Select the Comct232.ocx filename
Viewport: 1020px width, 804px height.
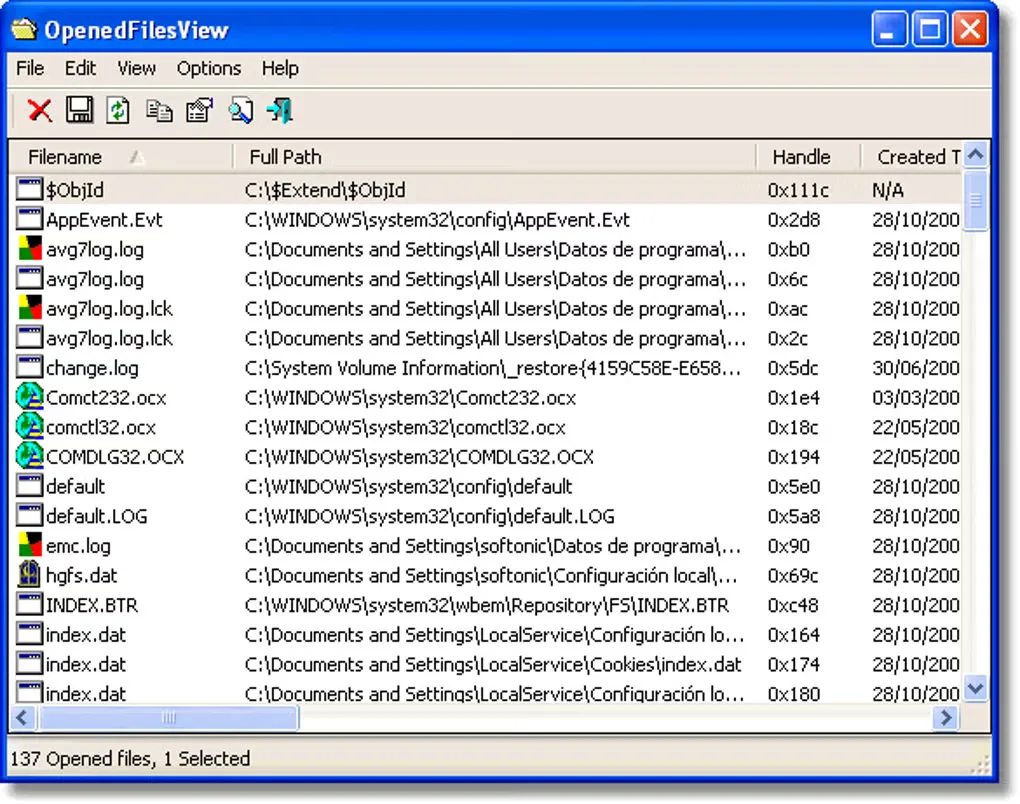coord(106,397)
